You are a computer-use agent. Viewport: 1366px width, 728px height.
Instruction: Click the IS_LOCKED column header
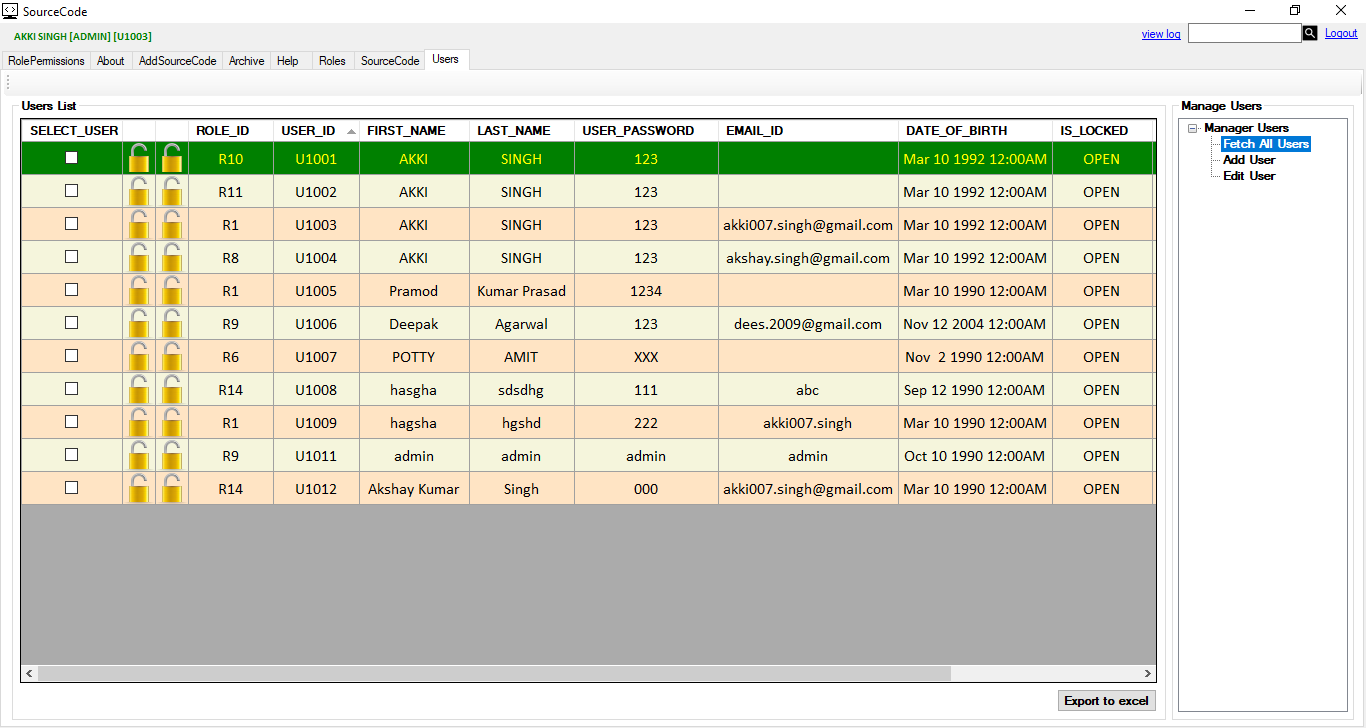[1102, 131]
